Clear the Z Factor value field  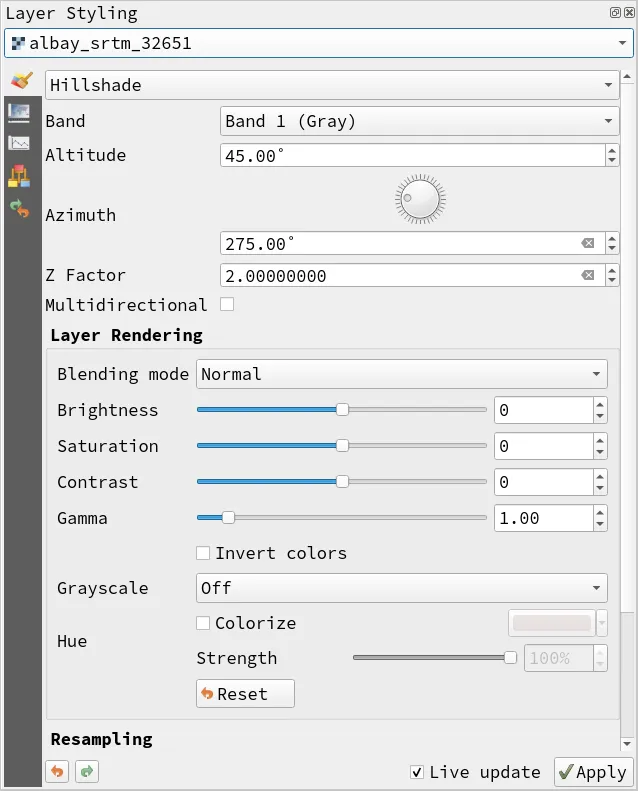(x=588, y=275)
